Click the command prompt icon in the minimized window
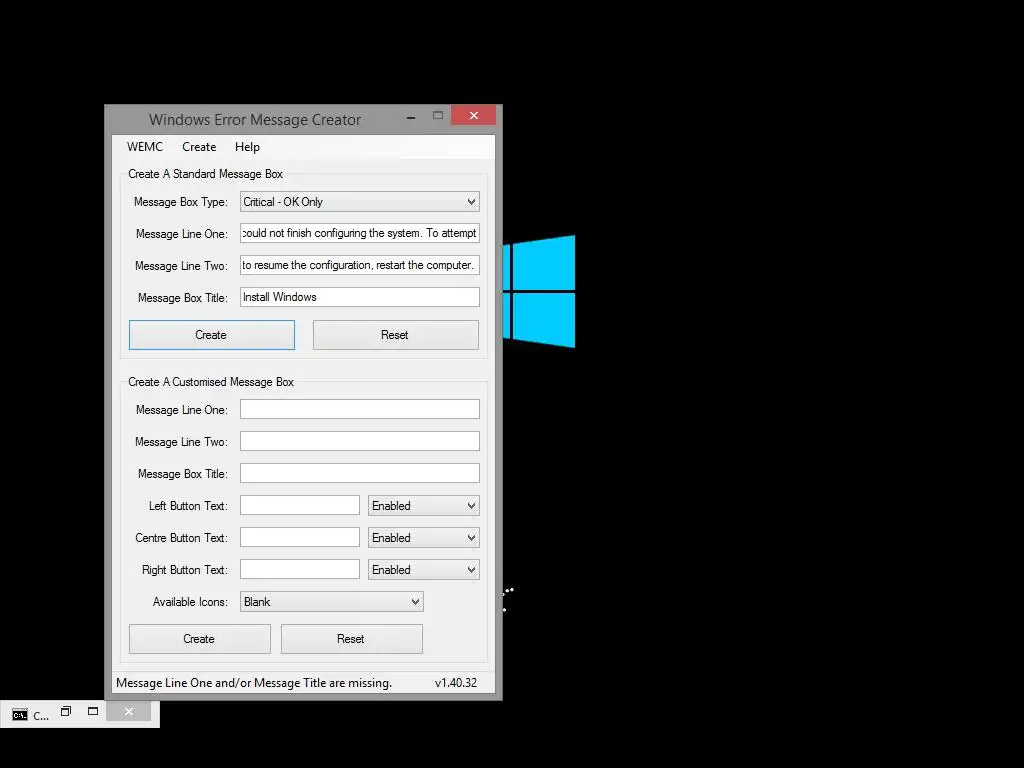The image size is (1024, 768). (20, 714)
